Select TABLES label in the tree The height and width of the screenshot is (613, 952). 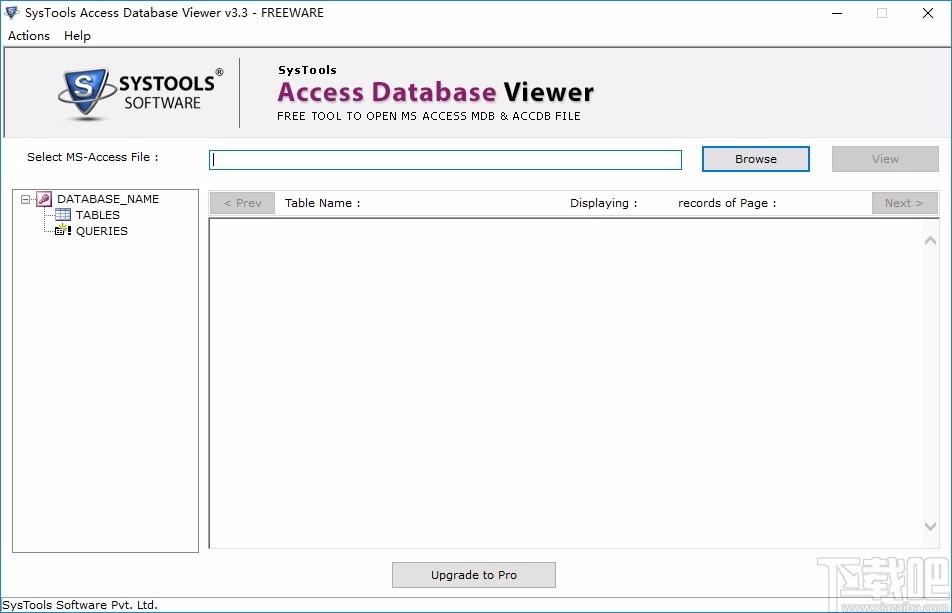pyautogui.click(x=98, y=215)
